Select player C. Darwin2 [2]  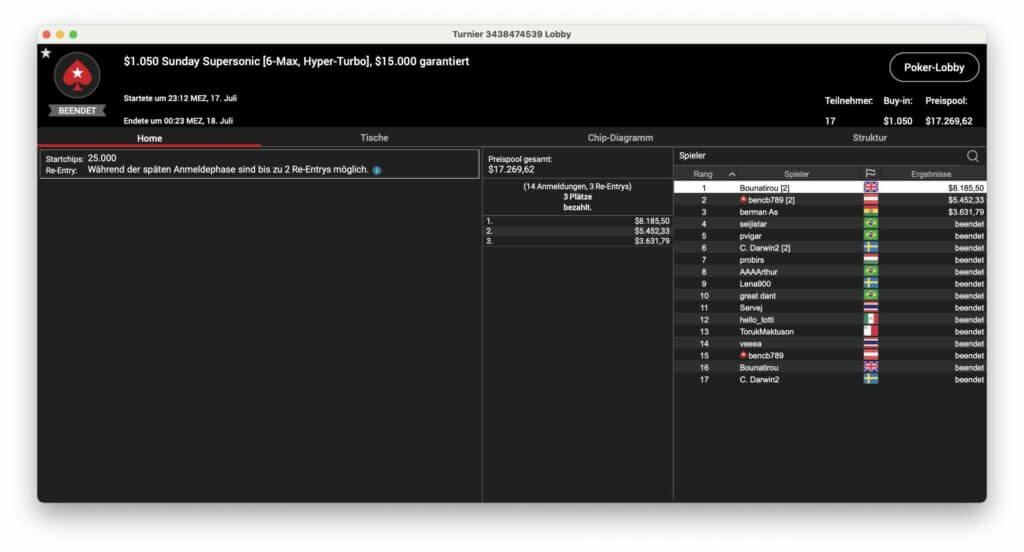pos(765,248)
